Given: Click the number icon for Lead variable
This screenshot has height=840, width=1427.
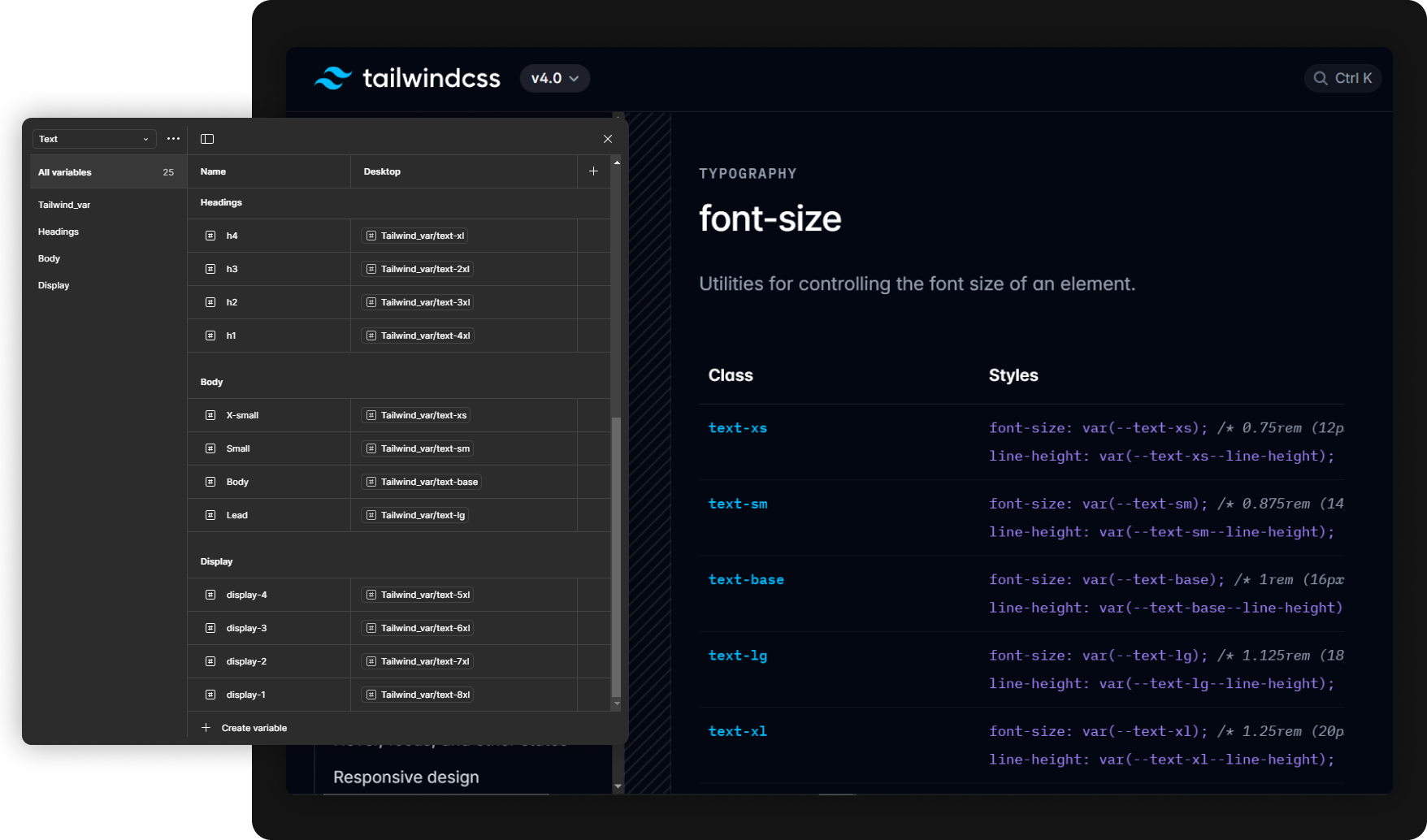Looking at the screenshot, I should 210,515.
